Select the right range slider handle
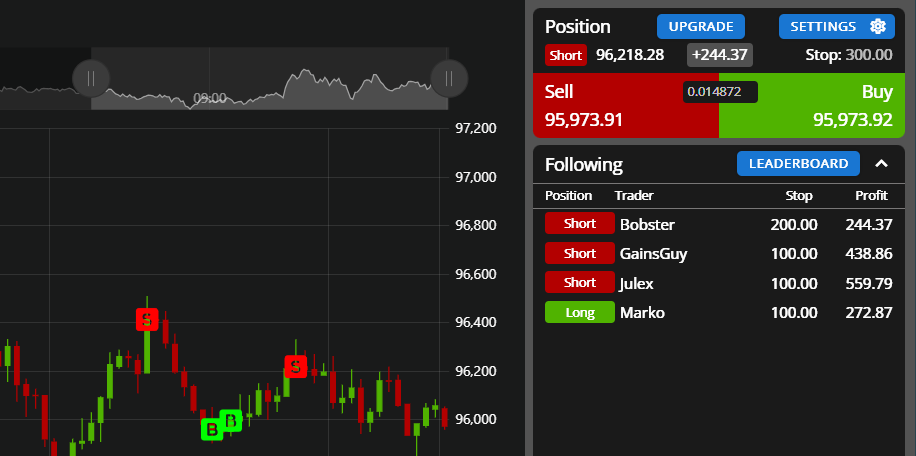Screen dimensions: 916x456 tap(449, 78)
